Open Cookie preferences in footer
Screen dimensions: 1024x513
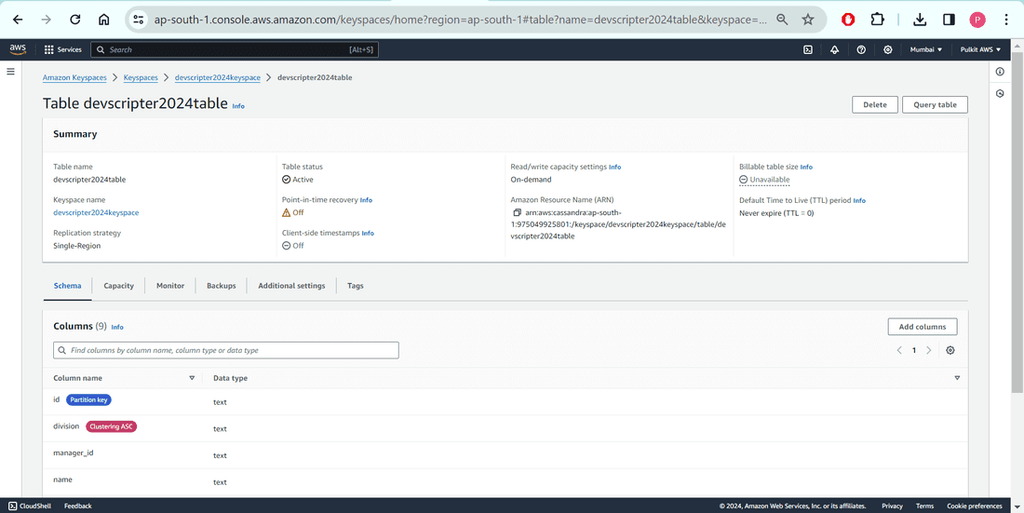(974, 506)
